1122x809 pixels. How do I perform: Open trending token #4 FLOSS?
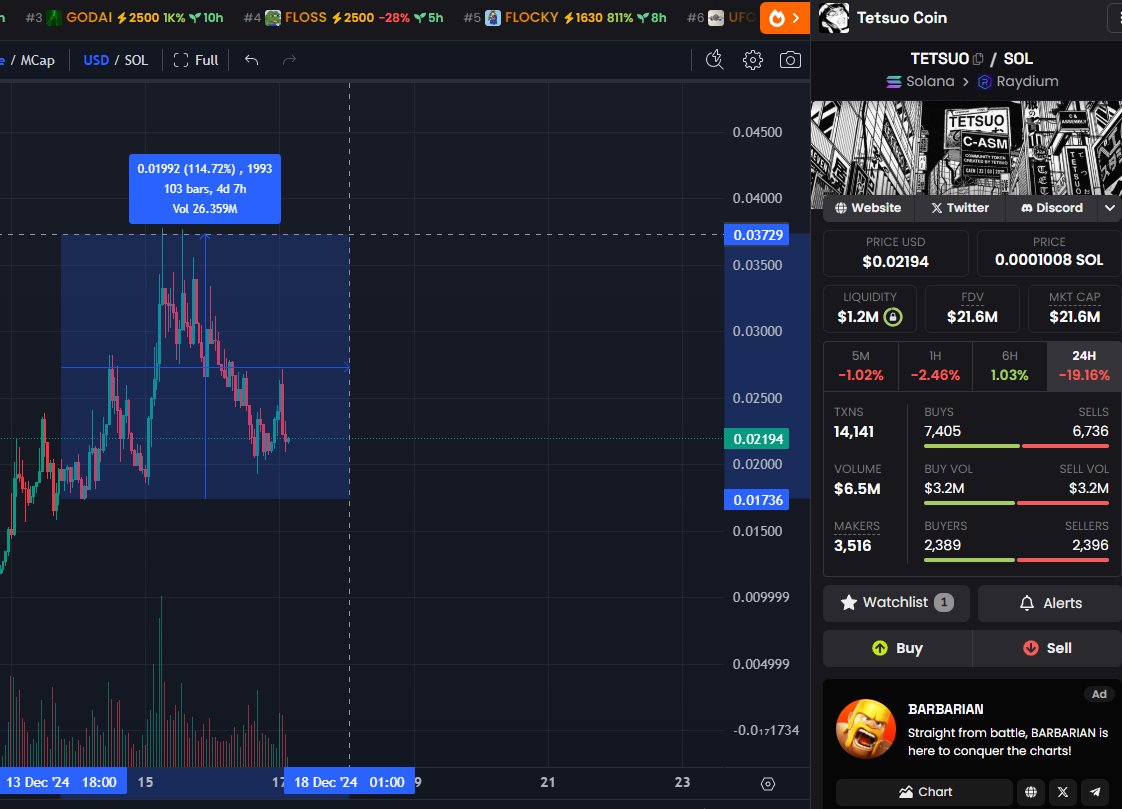pos(343,17)
